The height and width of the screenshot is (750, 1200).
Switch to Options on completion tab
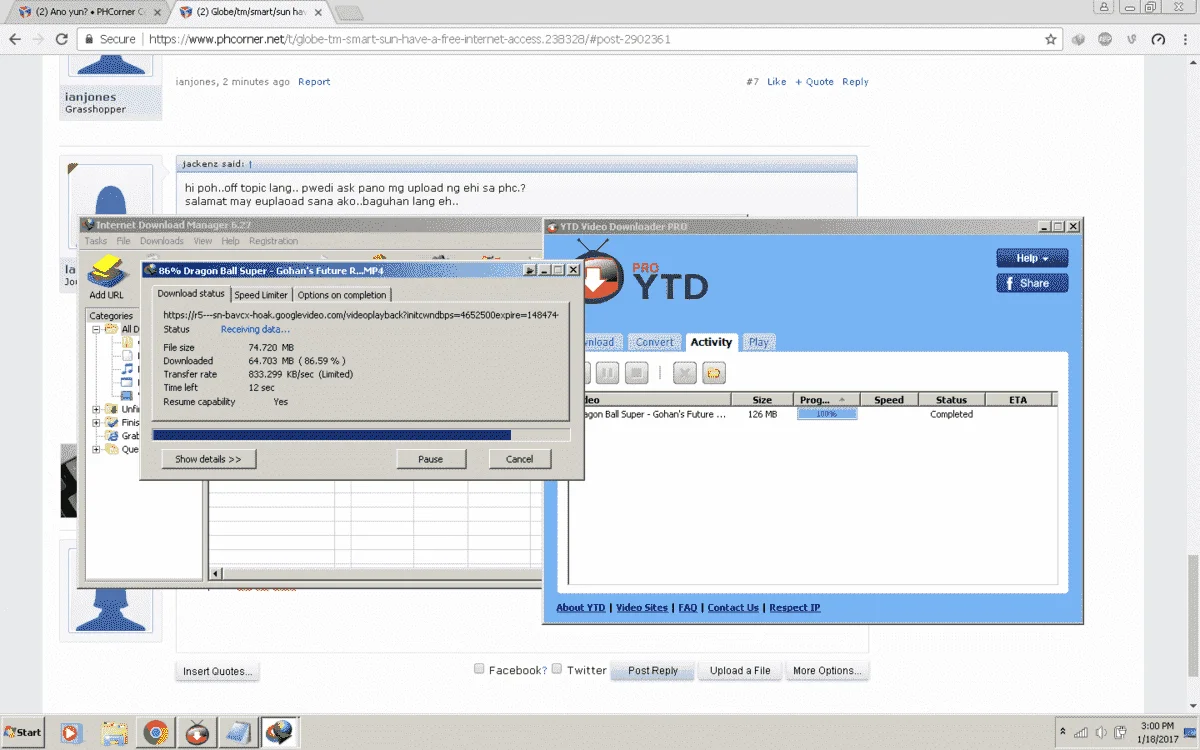coord(342,295)
